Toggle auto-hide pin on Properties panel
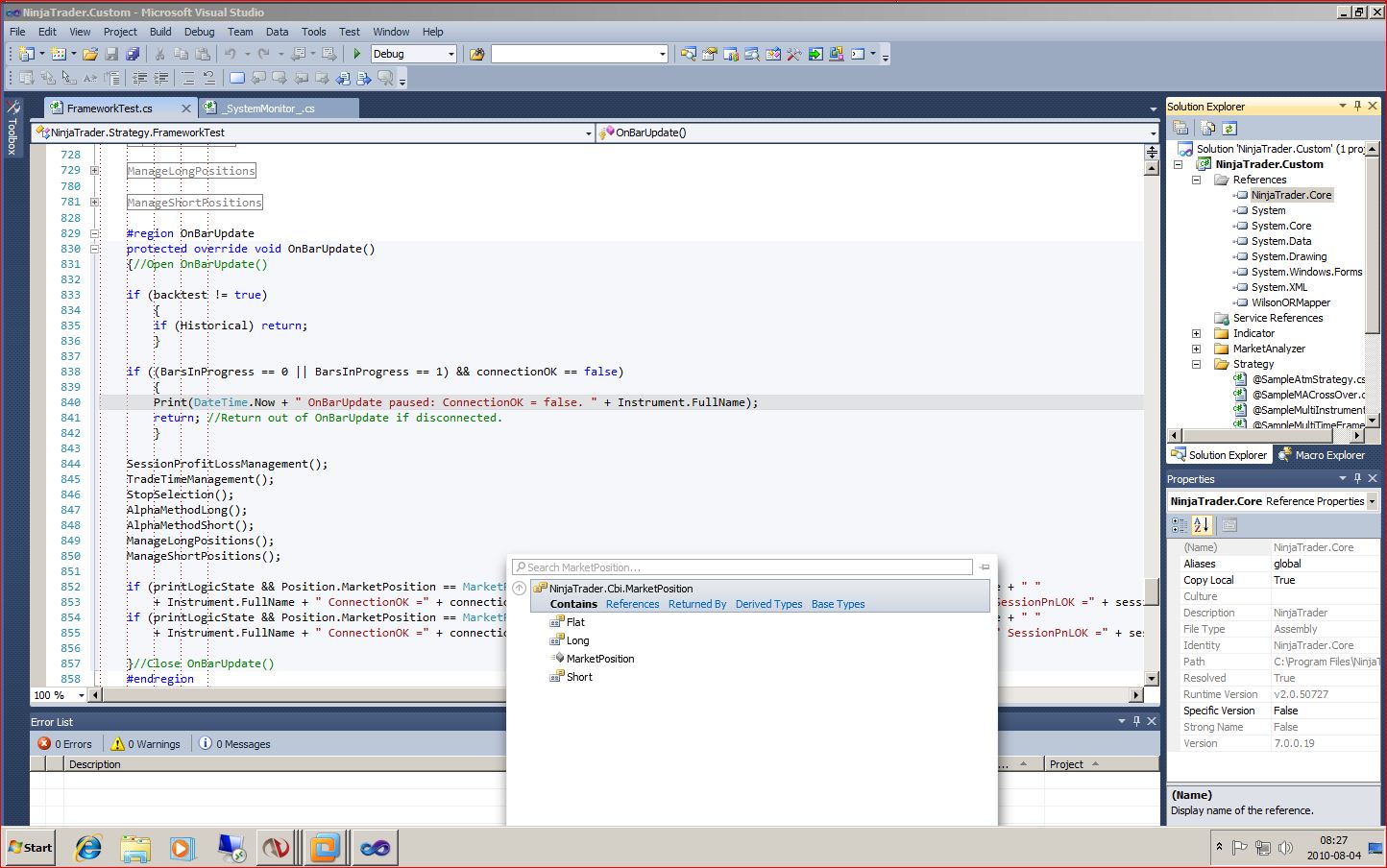This screenshot has width=1387, height=868. (x=1357, y=478)
